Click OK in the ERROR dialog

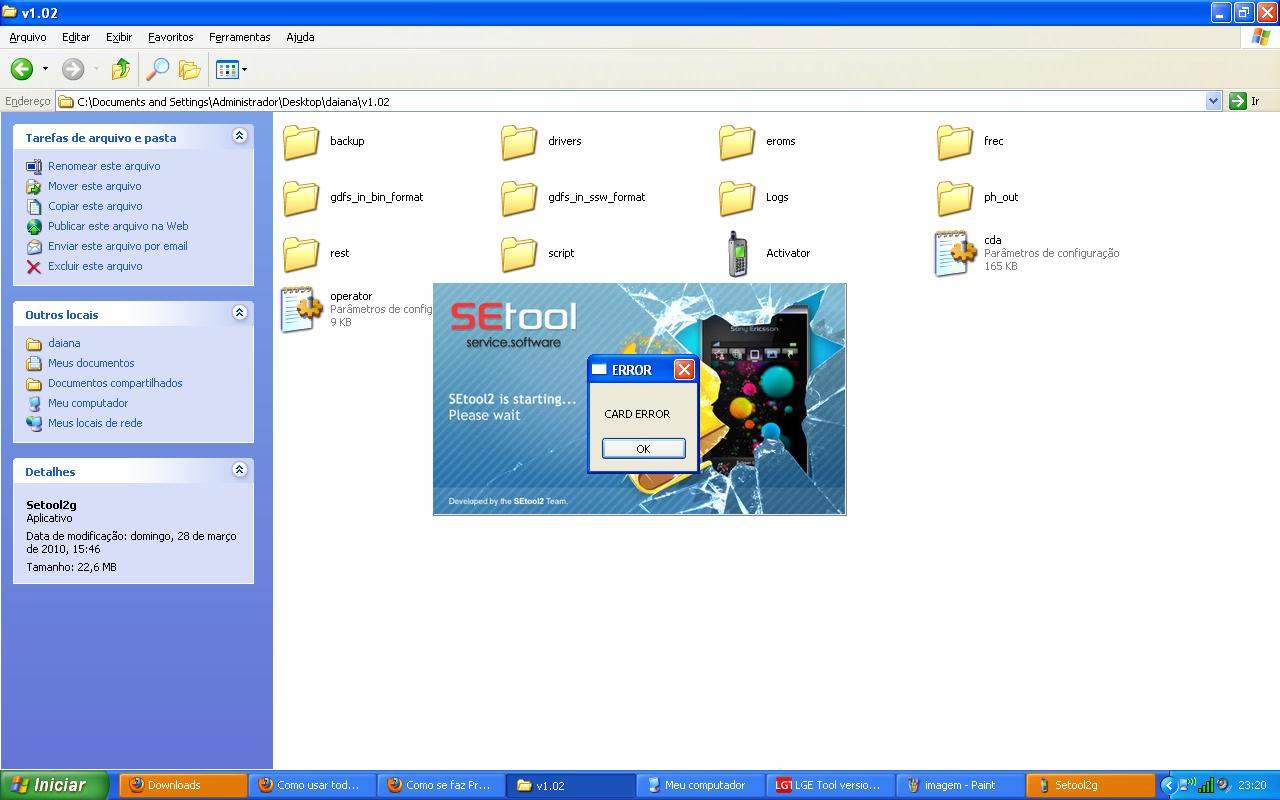pos(644,448)
